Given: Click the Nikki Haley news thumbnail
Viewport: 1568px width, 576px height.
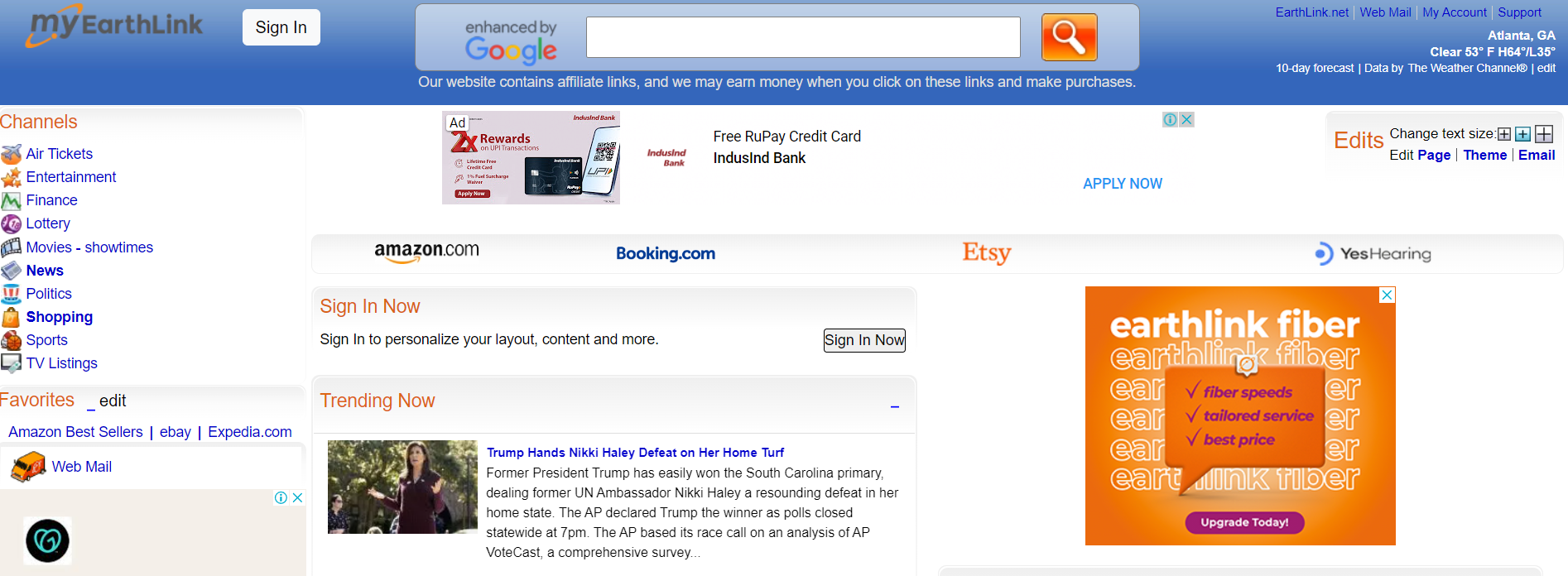Looking at the screenshot, I should (x=402, y=487).
